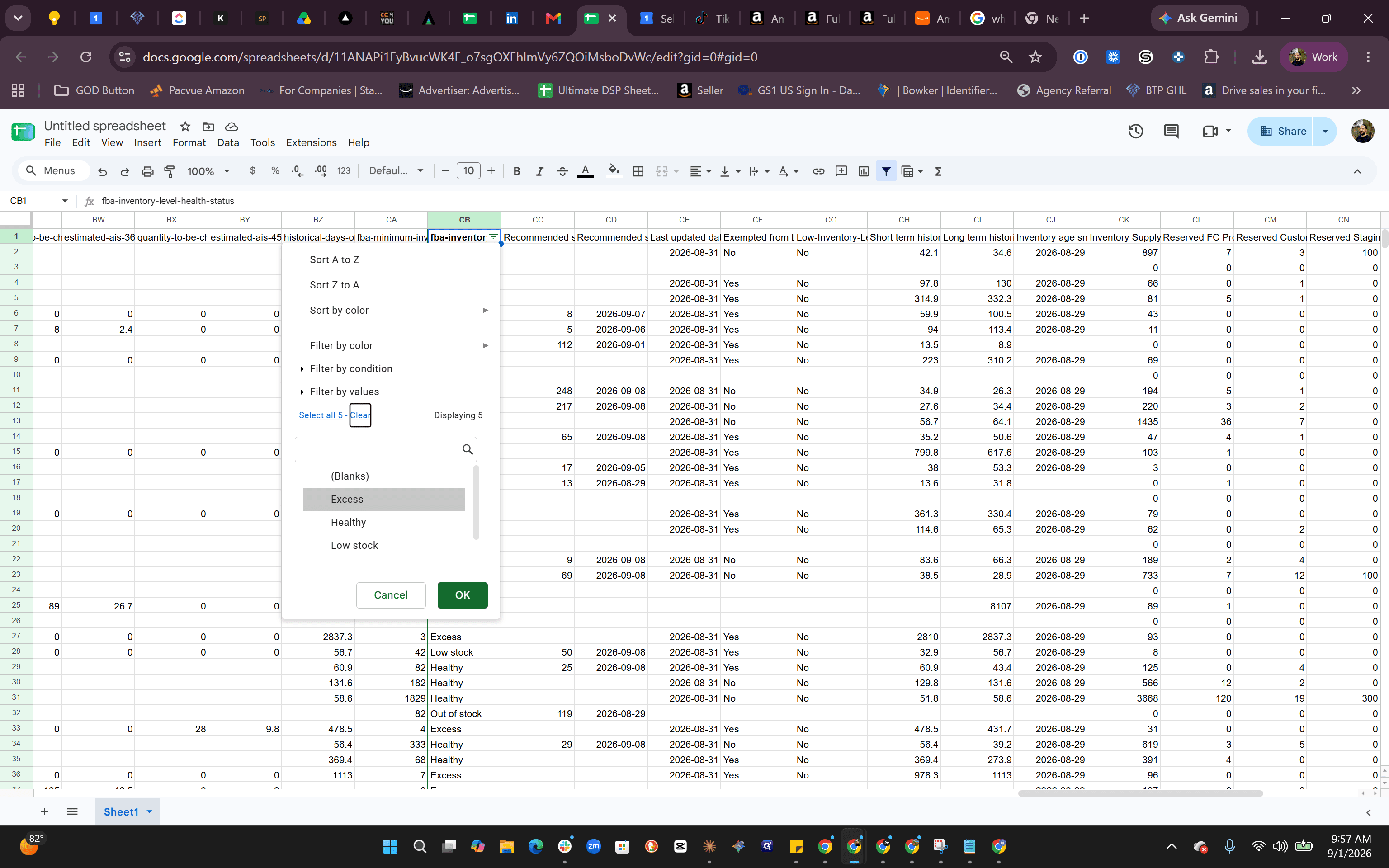The width and height of the screenshot is (1389, 868).
Task: Open the fill color picker
Action: [x=614, y=171]
